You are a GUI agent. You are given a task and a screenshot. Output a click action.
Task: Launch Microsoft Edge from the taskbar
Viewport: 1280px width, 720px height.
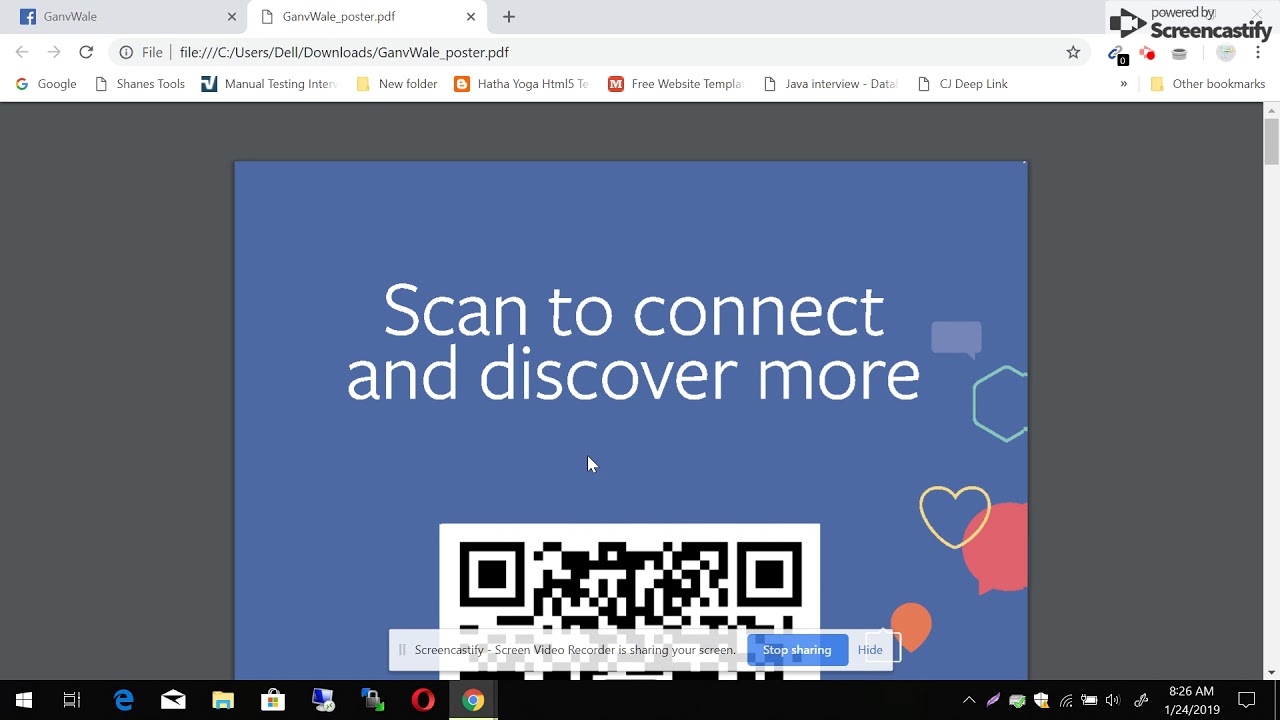click(124, 700)
